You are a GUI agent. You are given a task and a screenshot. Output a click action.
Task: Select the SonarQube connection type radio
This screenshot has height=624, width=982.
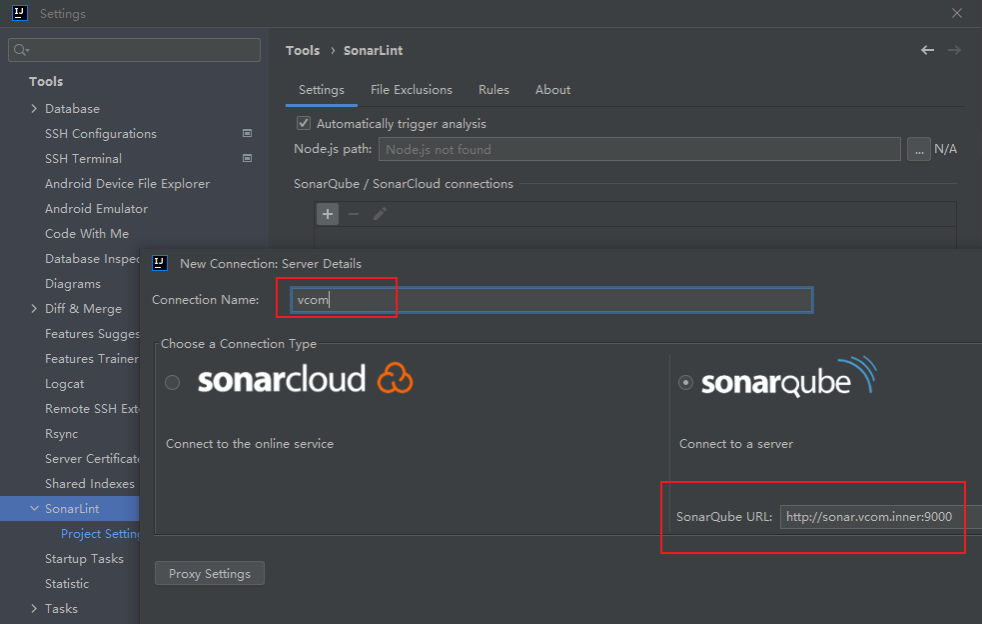click(686, 382)
